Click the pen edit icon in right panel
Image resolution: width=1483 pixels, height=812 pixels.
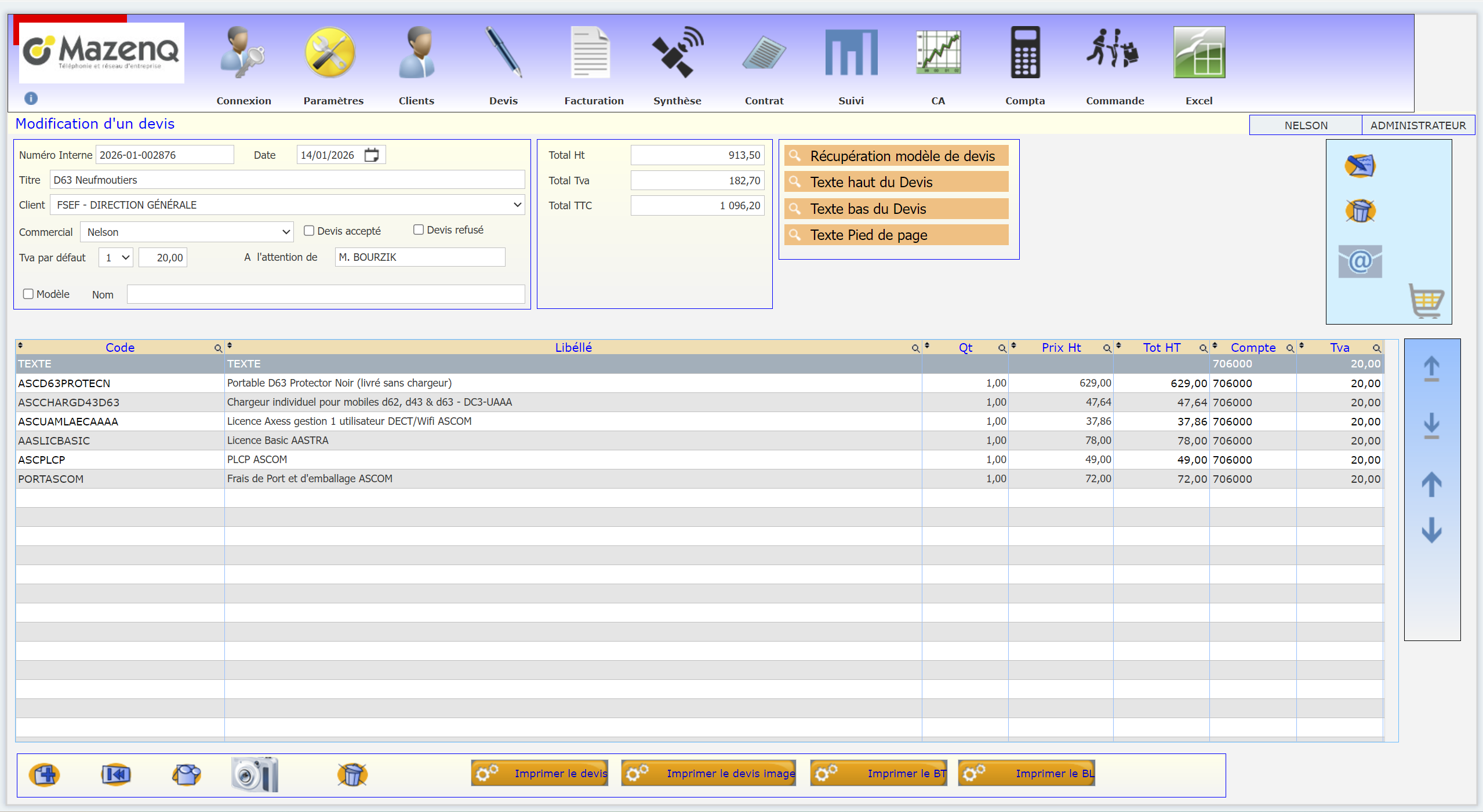pos(1360,166)
